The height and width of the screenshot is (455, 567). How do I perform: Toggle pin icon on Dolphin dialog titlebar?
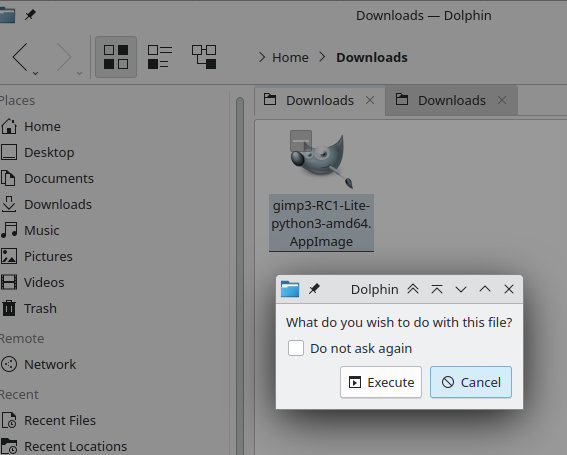coord(314,289)
